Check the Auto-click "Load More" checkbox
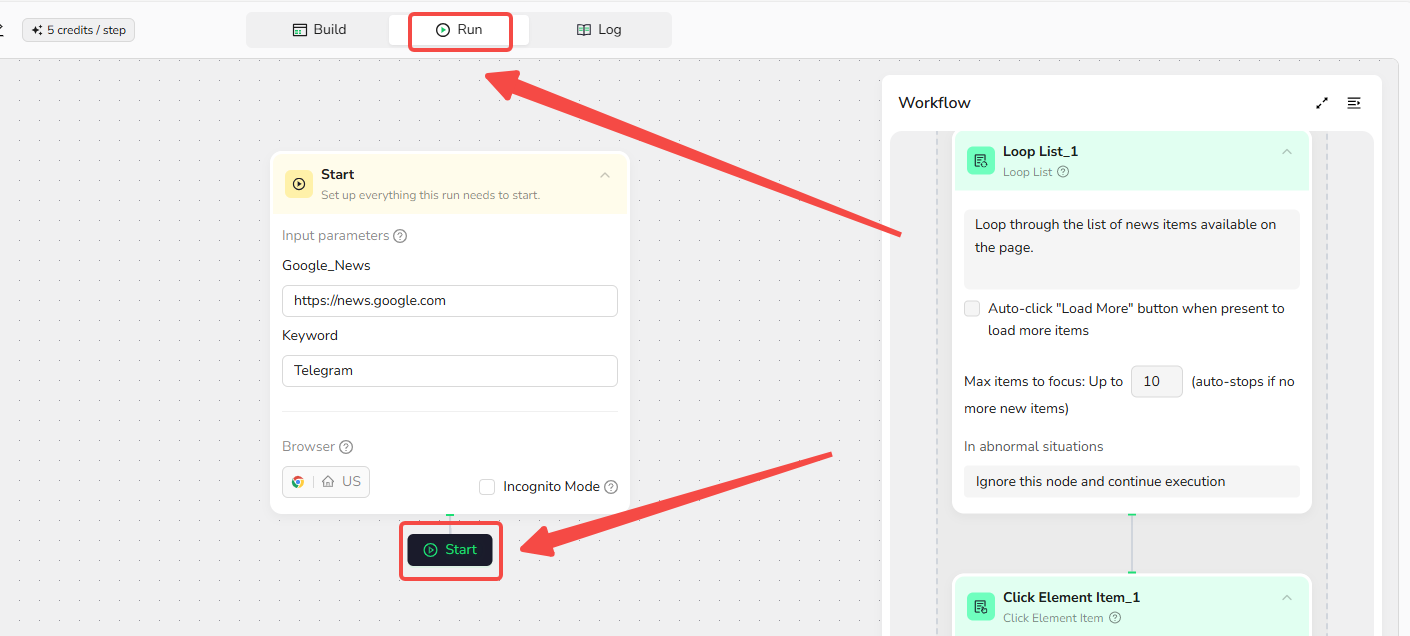 tap(972, 309)
